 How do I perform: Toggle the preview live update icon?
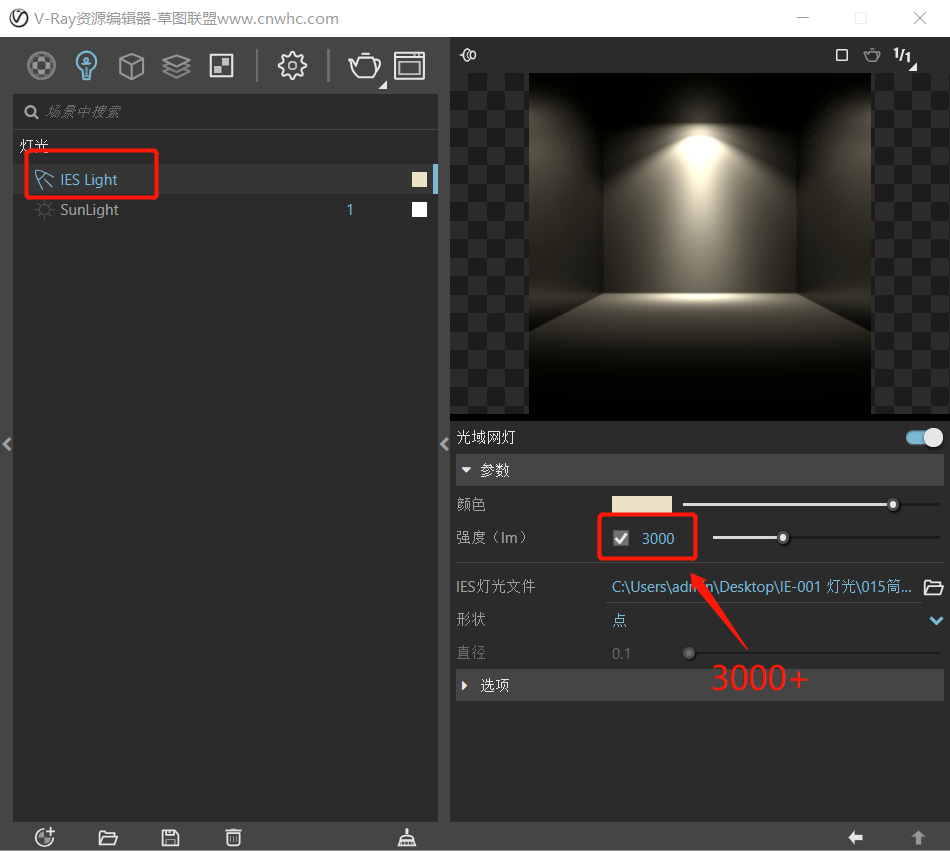pos(468,55)
